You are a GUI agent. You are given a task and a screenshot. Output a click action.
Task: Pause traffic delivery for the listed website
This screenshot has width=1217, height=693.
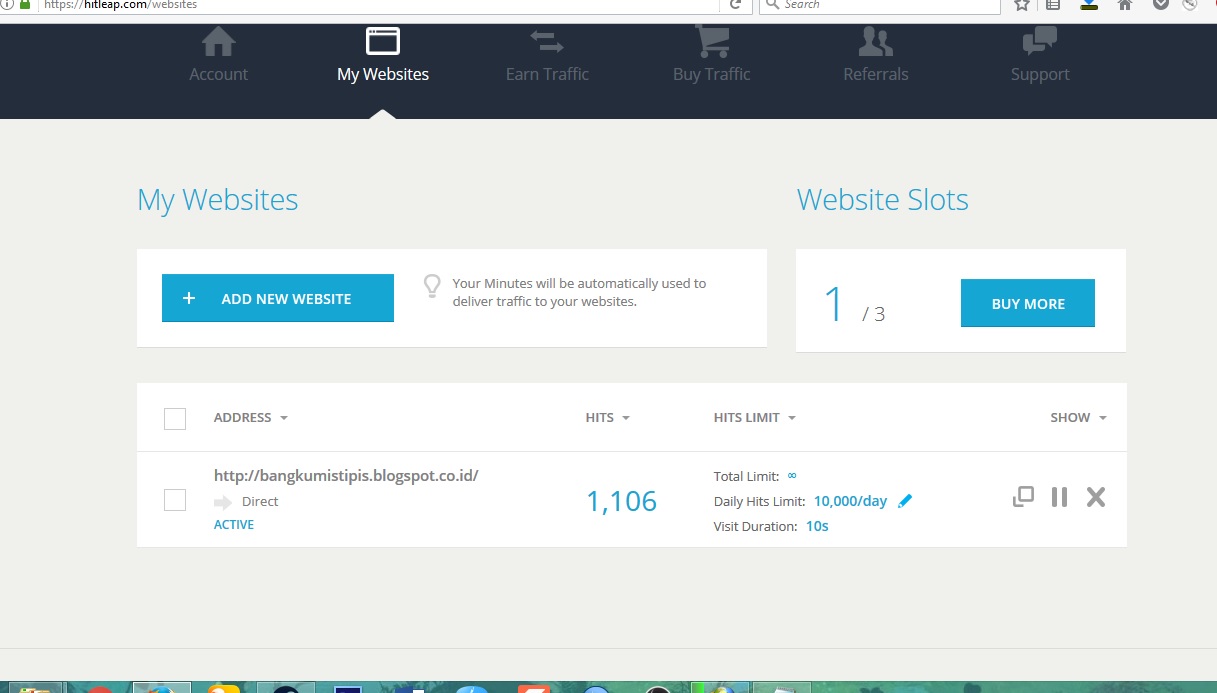pyautogui.click(x=1059, y=496)
